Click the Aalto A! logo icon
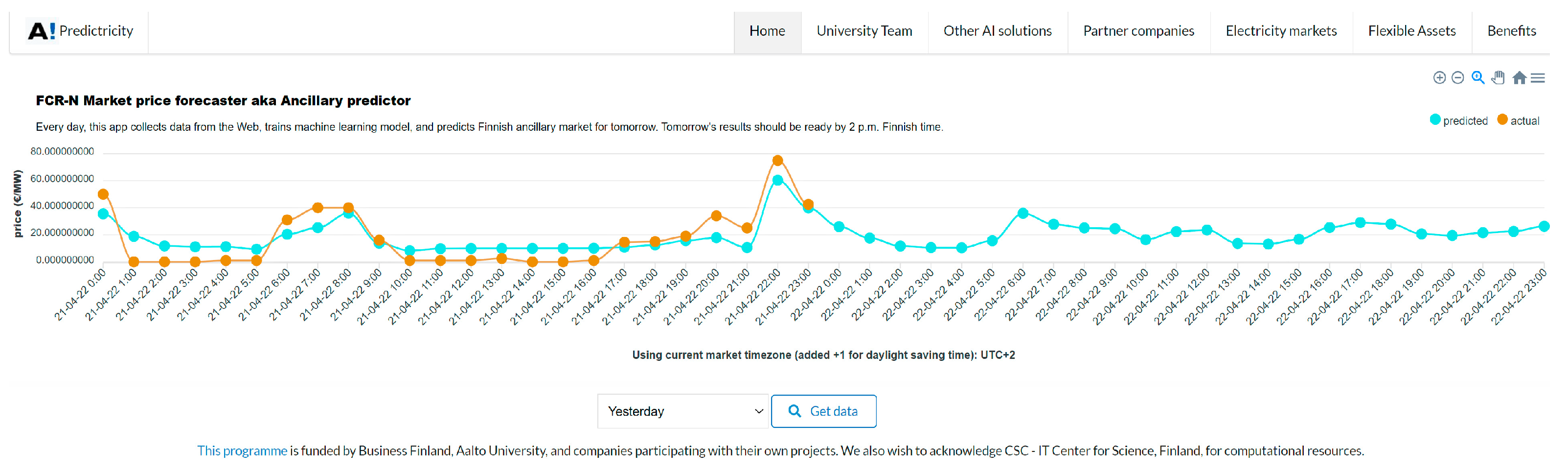 pyautogui.click(x=42, y=31)
